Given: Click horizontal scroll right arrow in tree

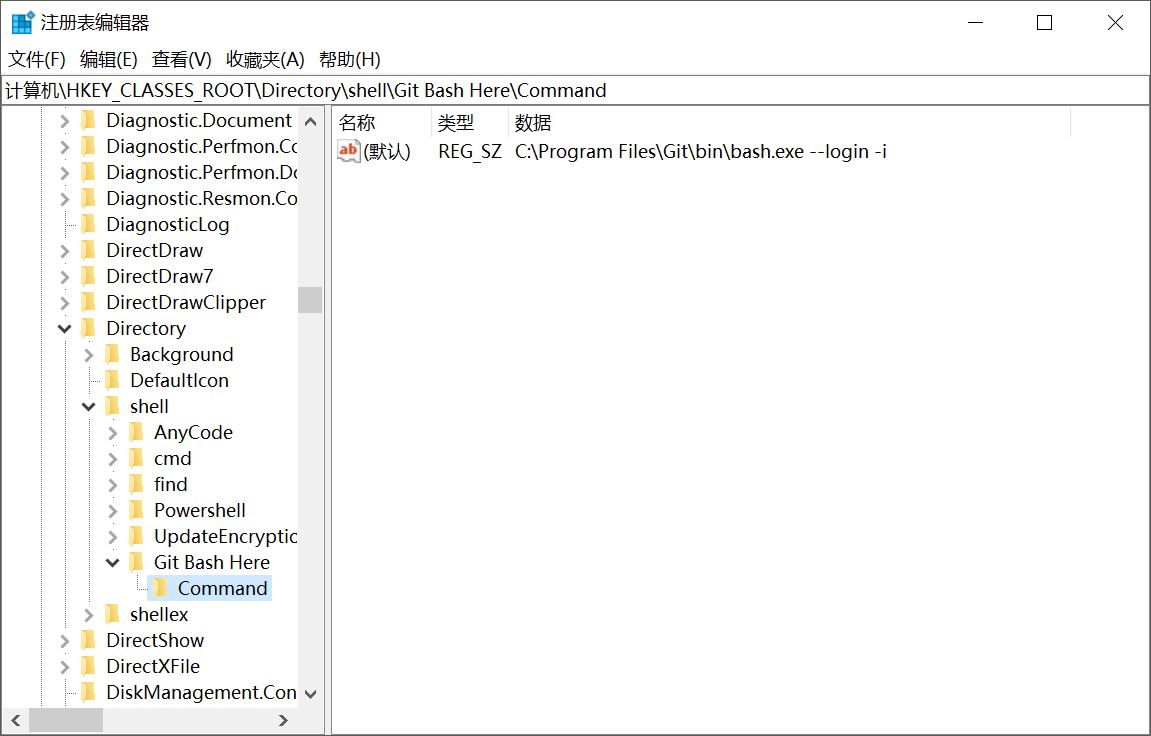Looking at the screenshot, I should [283, 721].
